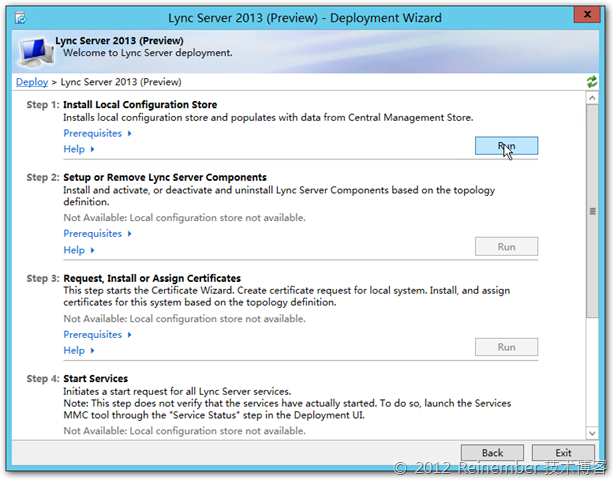Screen dimensions: 614x480
Task: Click the scrollbar down arrow
Action: (x=592, y=433)
